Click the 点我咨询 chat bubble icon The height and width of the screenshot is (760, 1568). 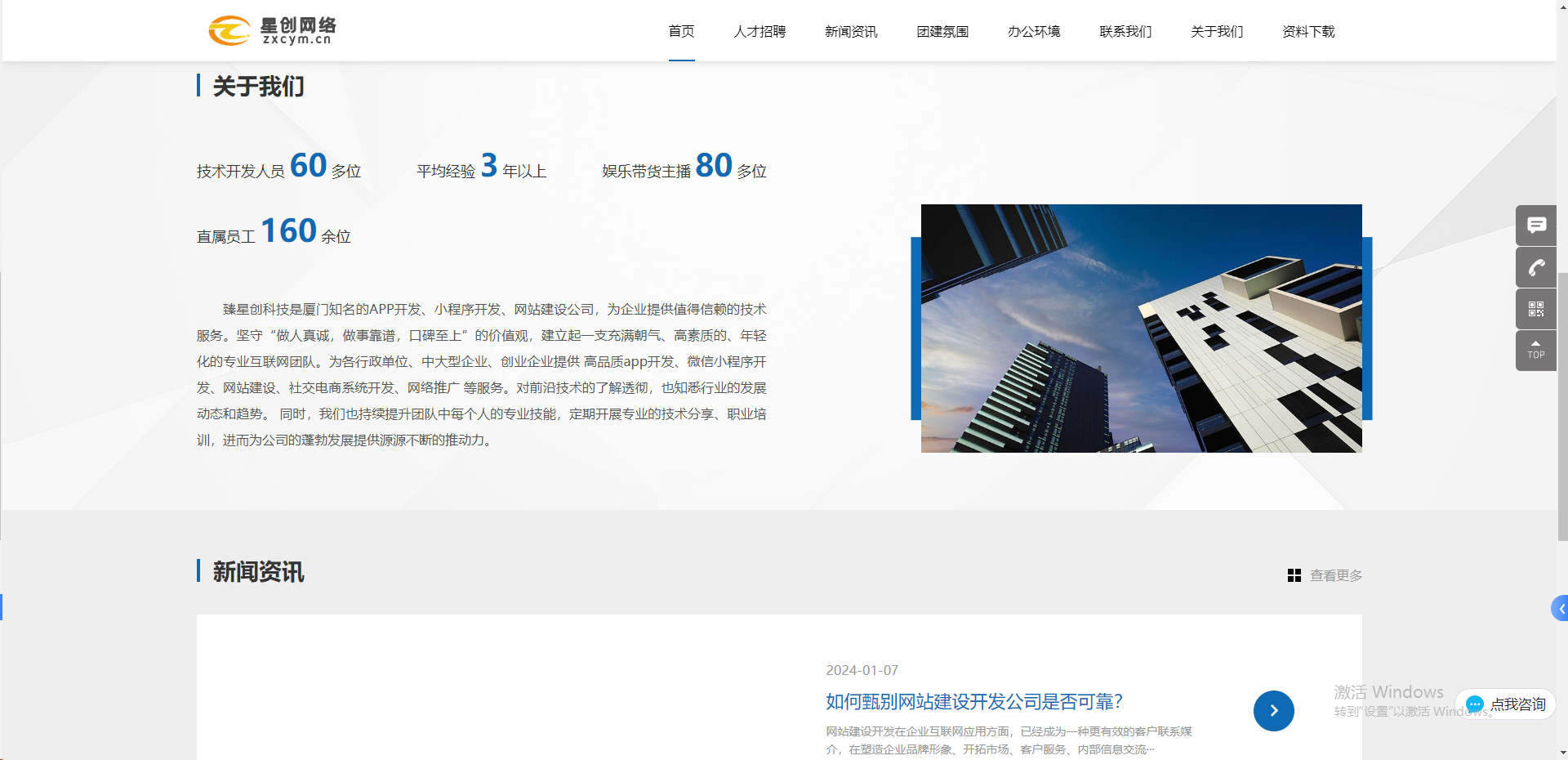(x=1474, y=704)
